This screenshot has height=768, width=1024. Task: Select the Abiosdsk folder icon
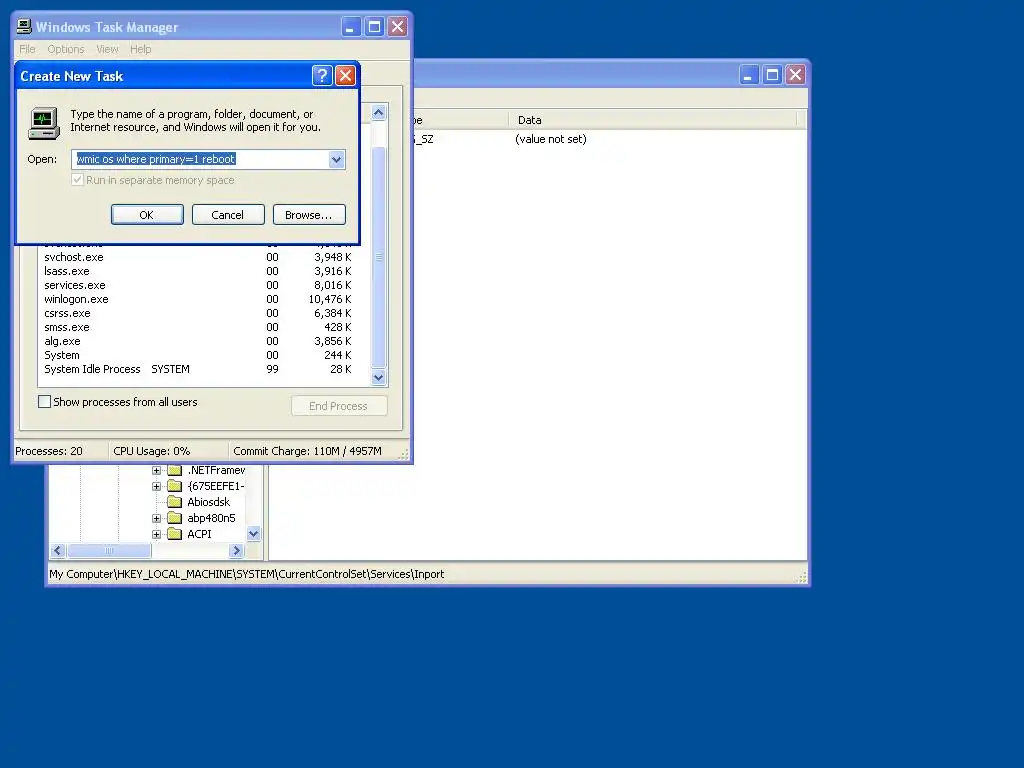(174, 502)
